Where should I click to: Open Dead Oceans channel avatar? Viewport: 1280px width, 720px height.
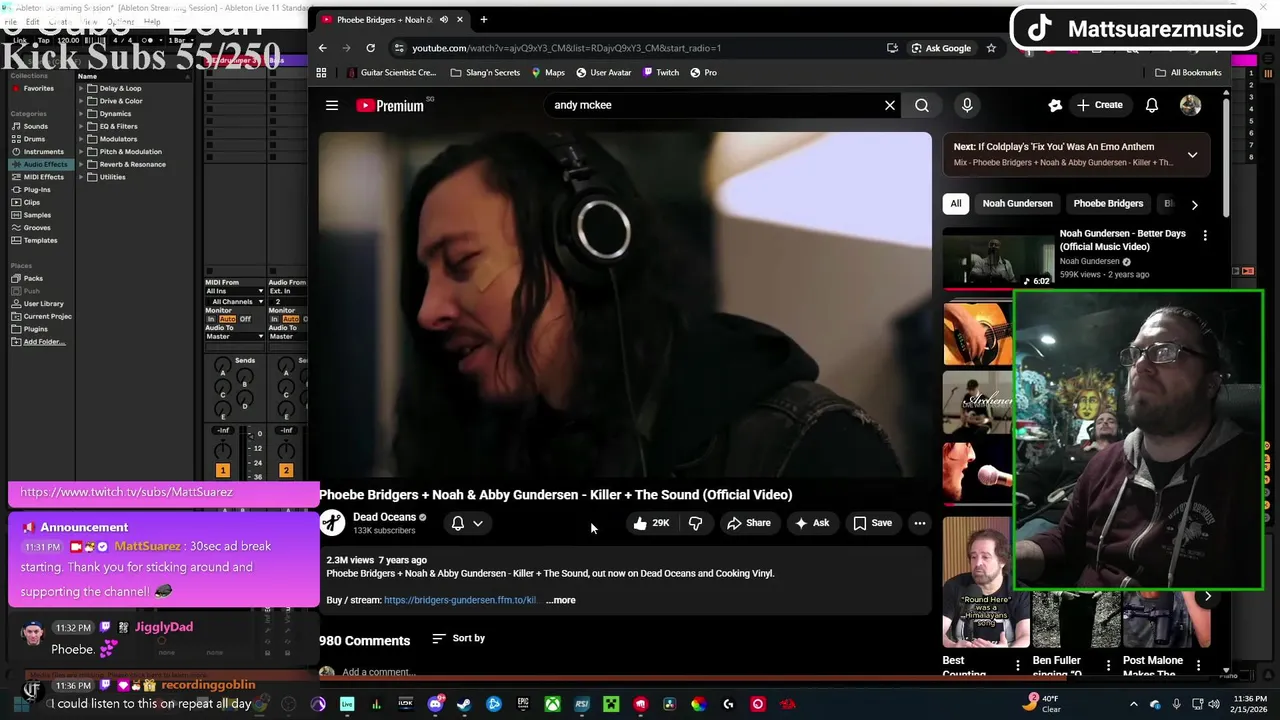(332, 522)
